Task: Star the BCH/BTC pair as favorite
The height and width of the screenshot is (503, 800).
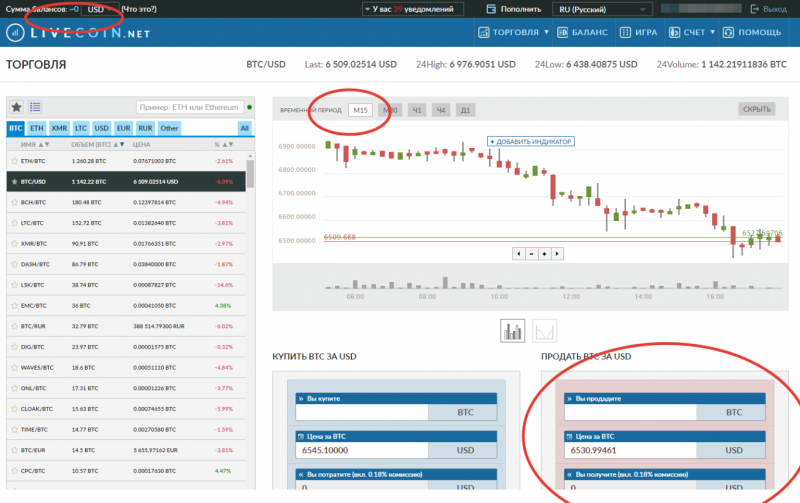Action: (x=14, y=202)
